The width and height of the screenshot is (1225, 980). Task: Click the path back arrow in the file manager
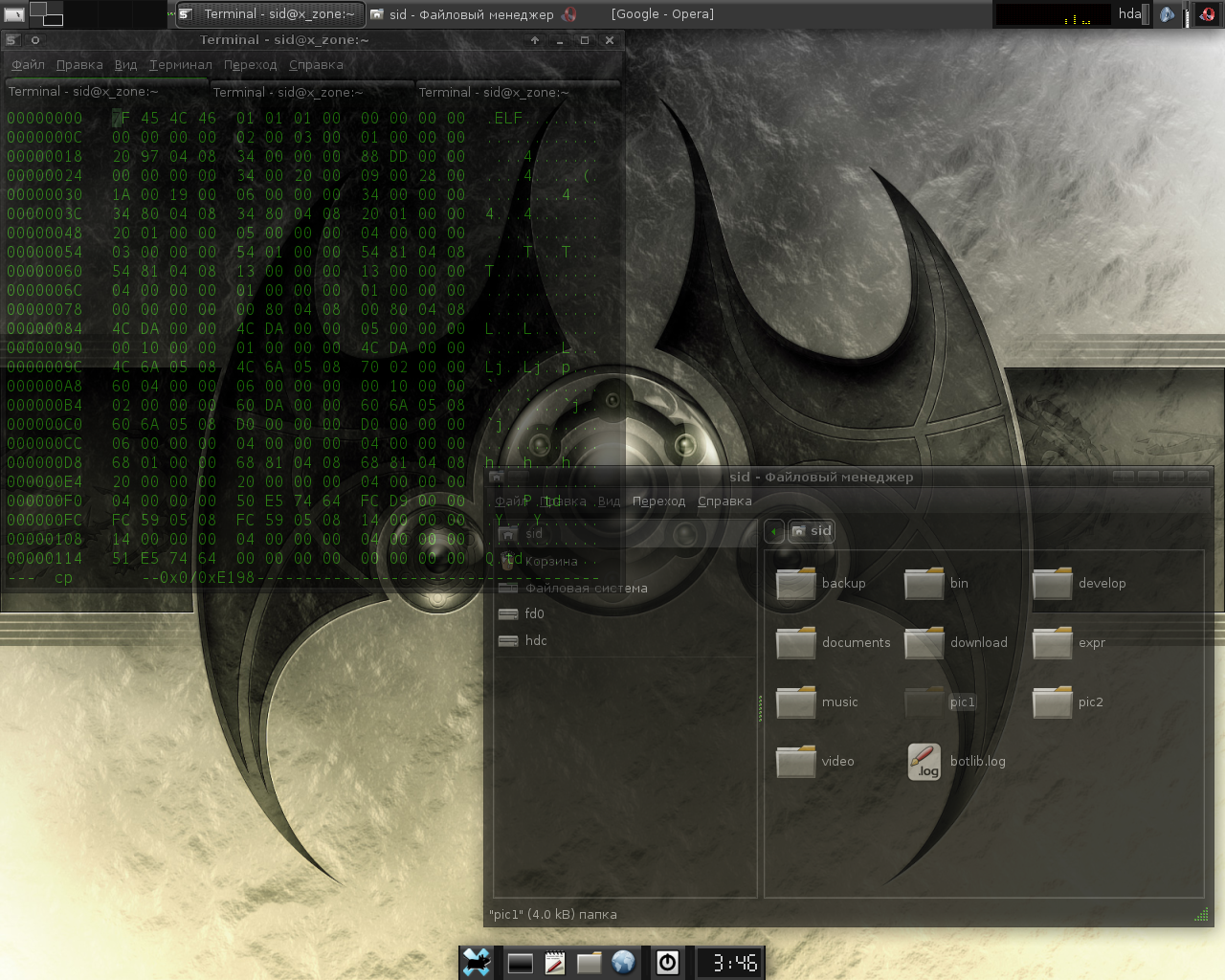(774, 531)
